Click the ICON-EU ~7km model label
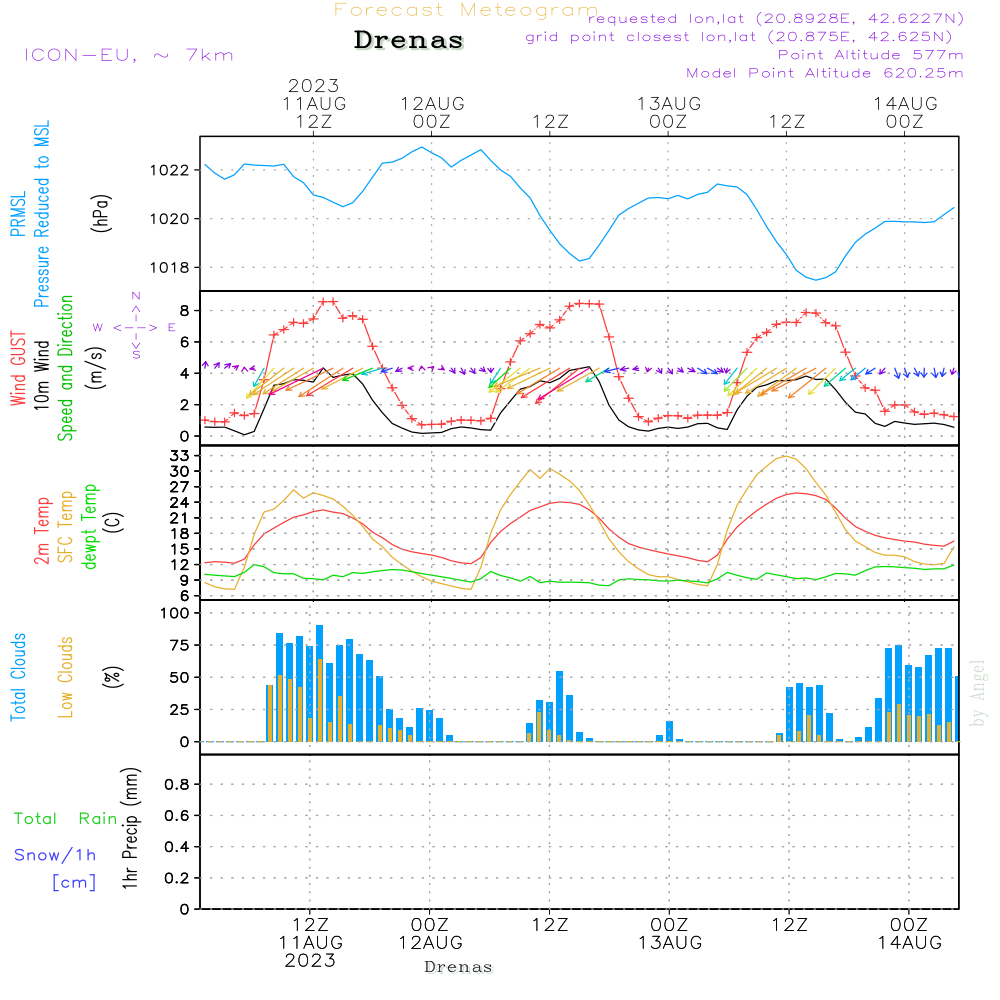Screen dimensions: 1000x1000 click(x=129, y=55)
